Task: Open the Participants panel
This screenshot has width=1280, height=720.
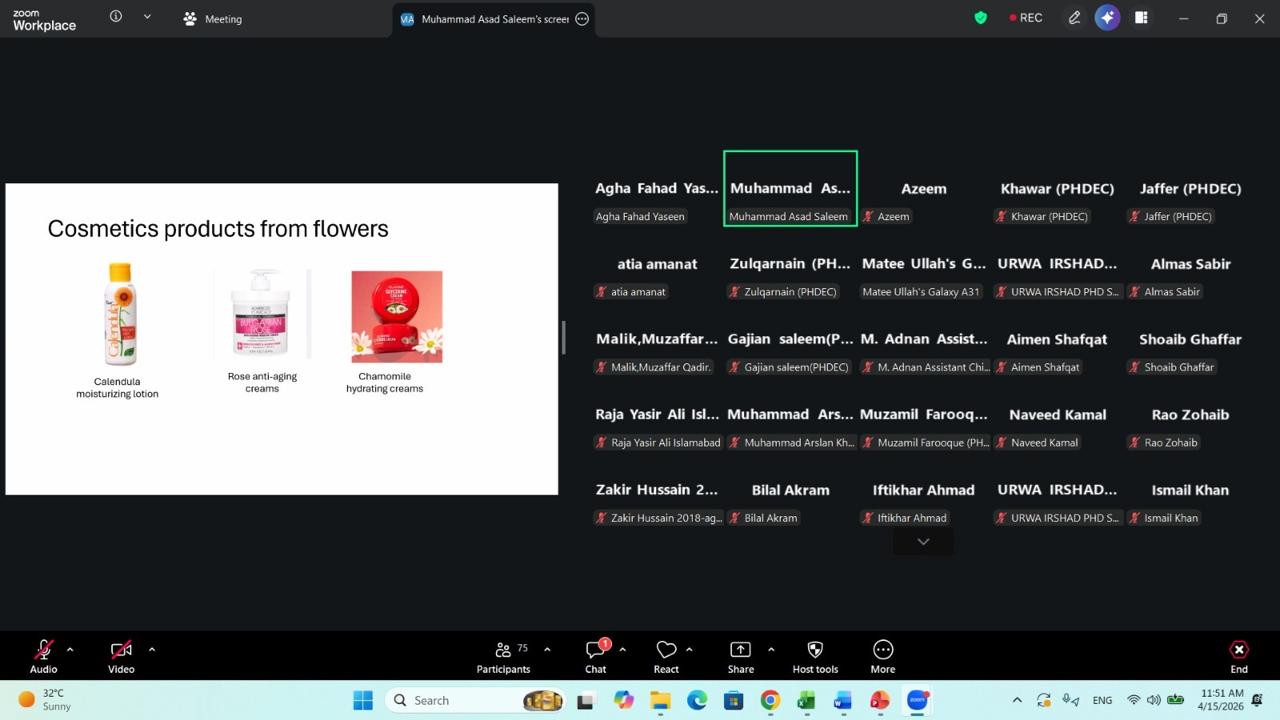Action: point(503,656)
